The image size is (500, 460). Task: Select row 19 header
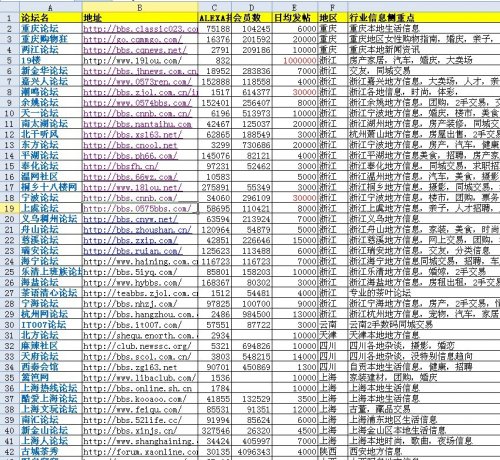click(9, 209)
